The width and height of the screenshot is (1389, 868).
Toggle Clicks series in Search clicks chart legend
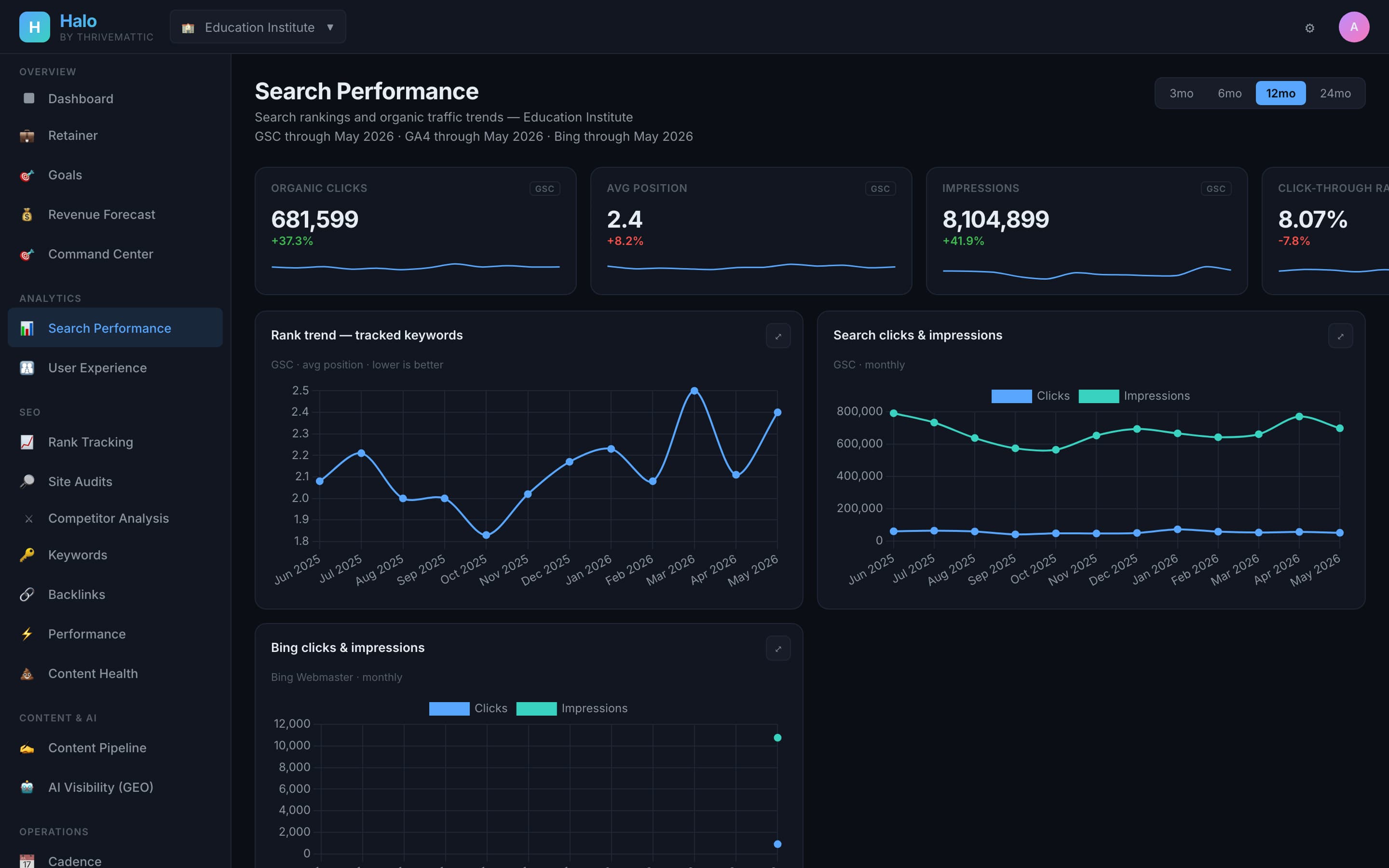[1030, 396]
